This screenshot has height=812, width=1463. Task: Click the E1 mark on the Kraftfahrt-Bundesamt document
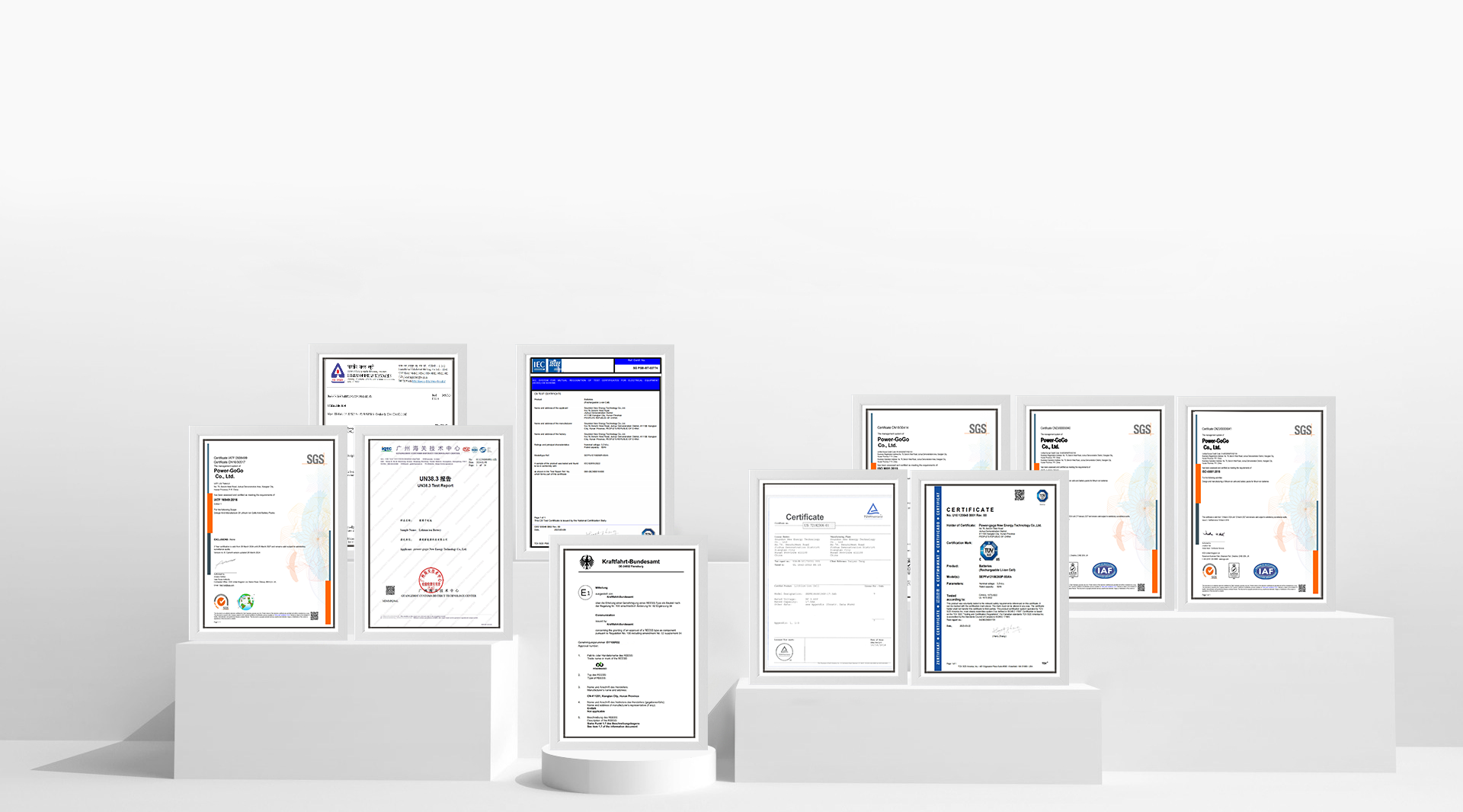[x=585, y=593]
